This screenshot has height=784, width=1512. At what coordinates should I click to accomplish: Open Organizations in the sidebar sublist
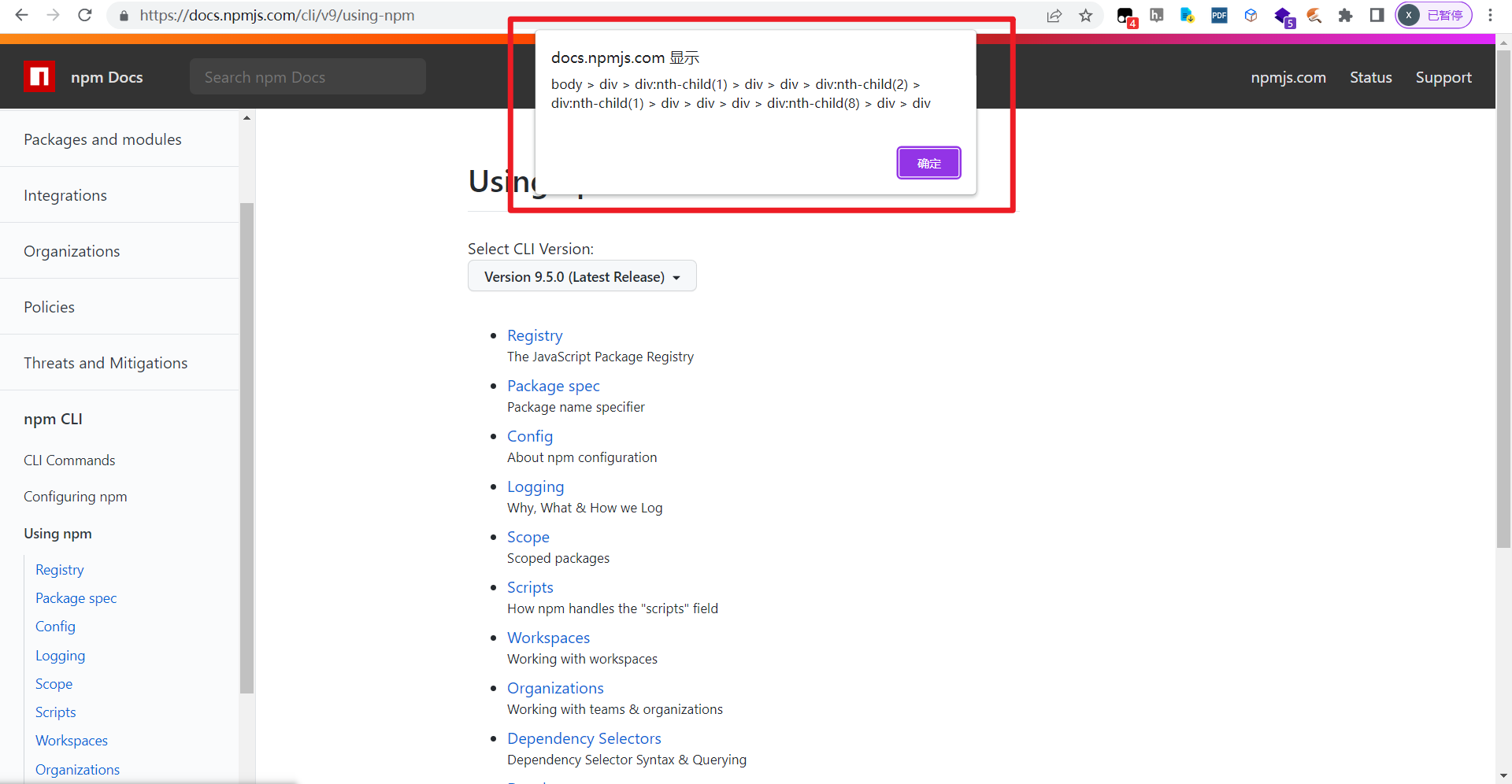(x=77, y=770)
